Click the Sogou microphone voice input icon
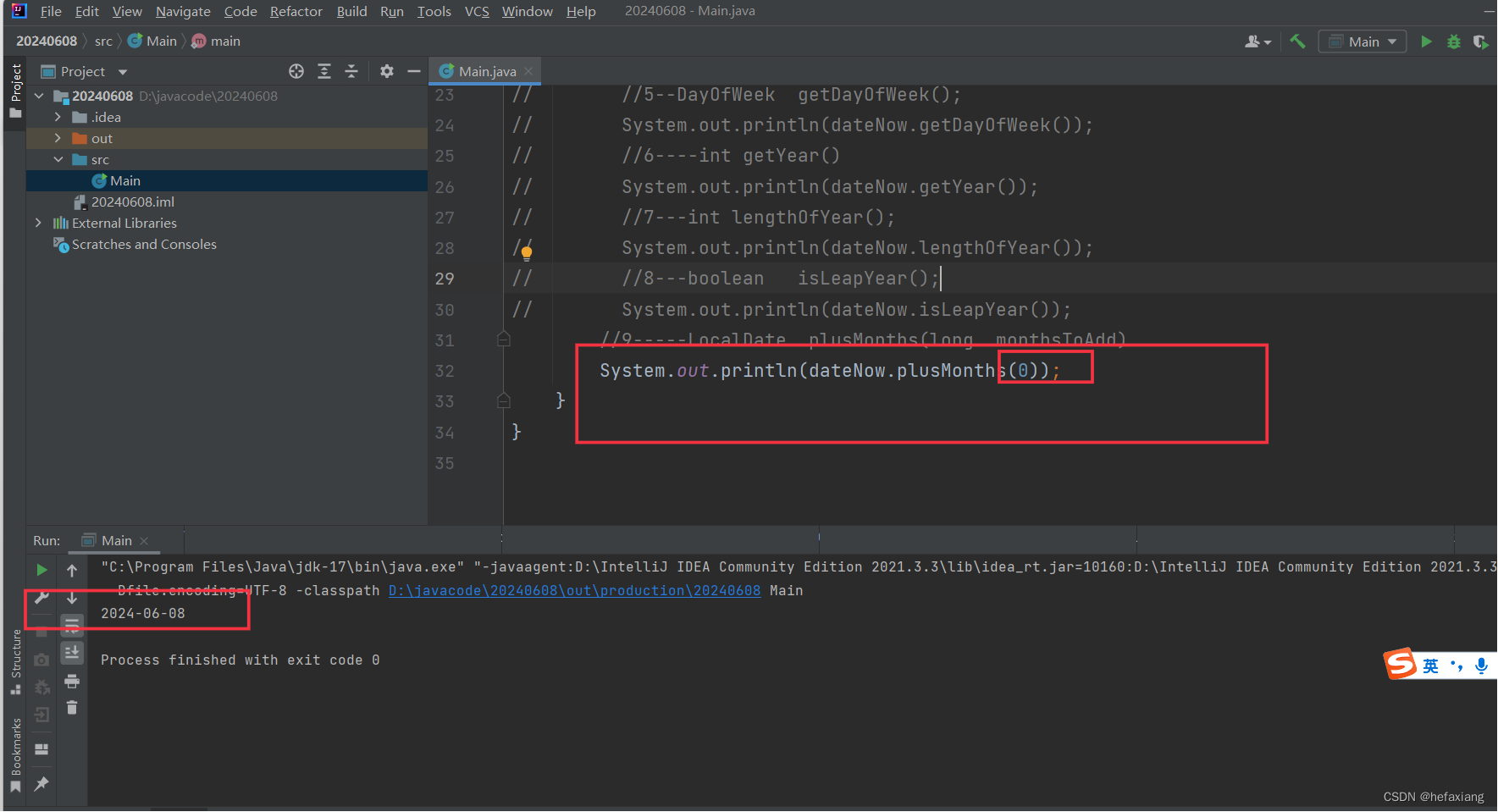Viewport: 1498px width, 812px height. pyautogui.click(x=1481, y=666)
